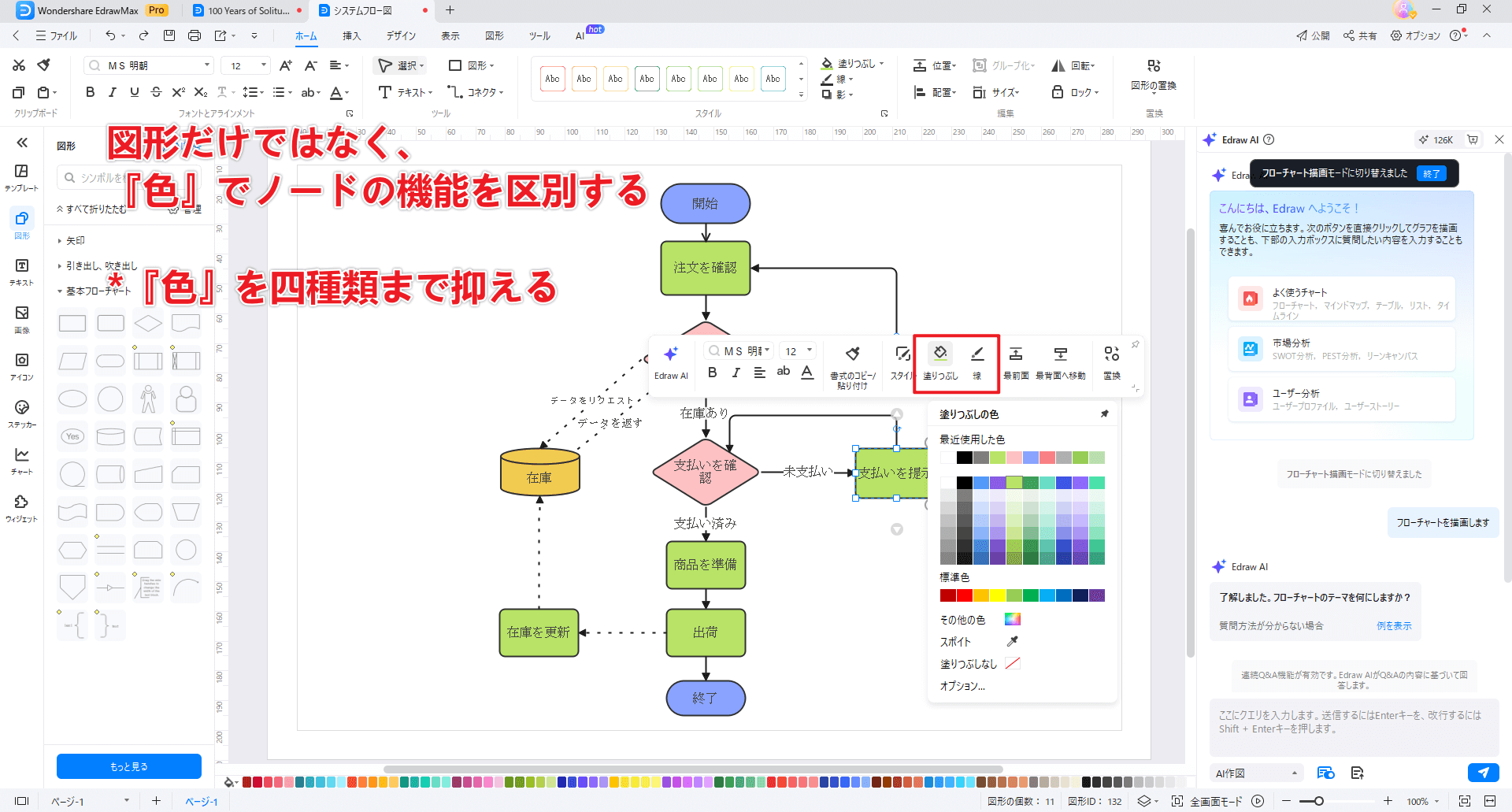1512x812 pixels.
Task: Click the Redo arrow icon
Action: (x=143, y=35)
